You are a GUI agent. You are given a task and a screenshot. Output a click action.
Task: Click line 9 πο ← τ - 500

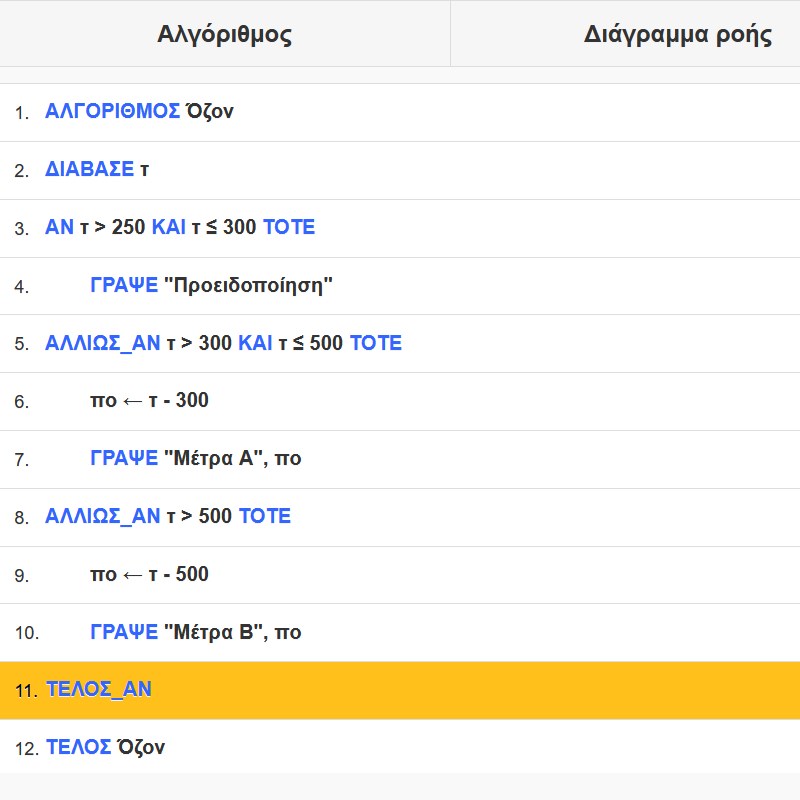pyautogui.click(x=400, y=575)
